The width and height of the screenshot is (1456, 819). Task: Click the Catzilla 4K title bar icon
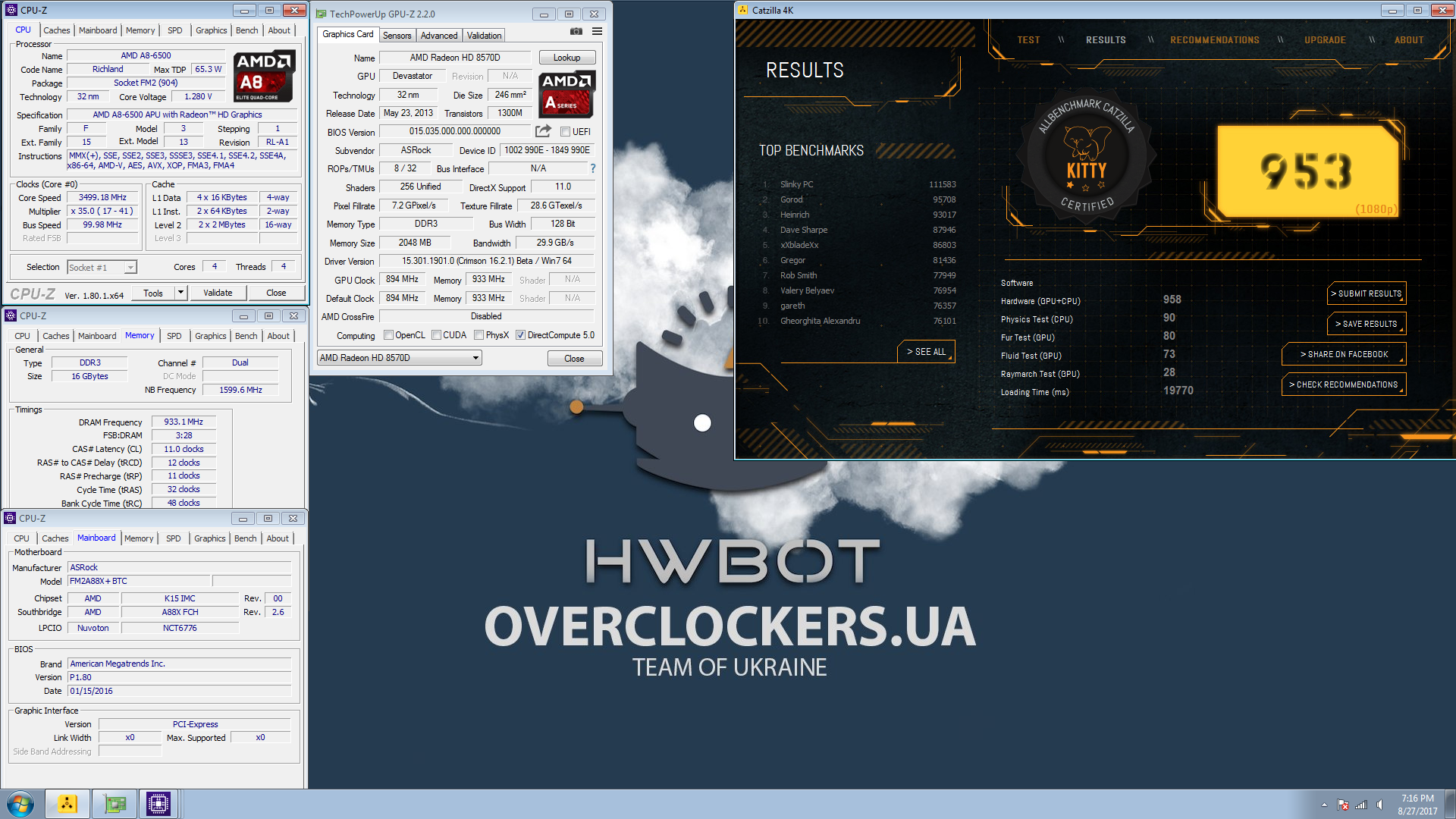pos(742,10)
